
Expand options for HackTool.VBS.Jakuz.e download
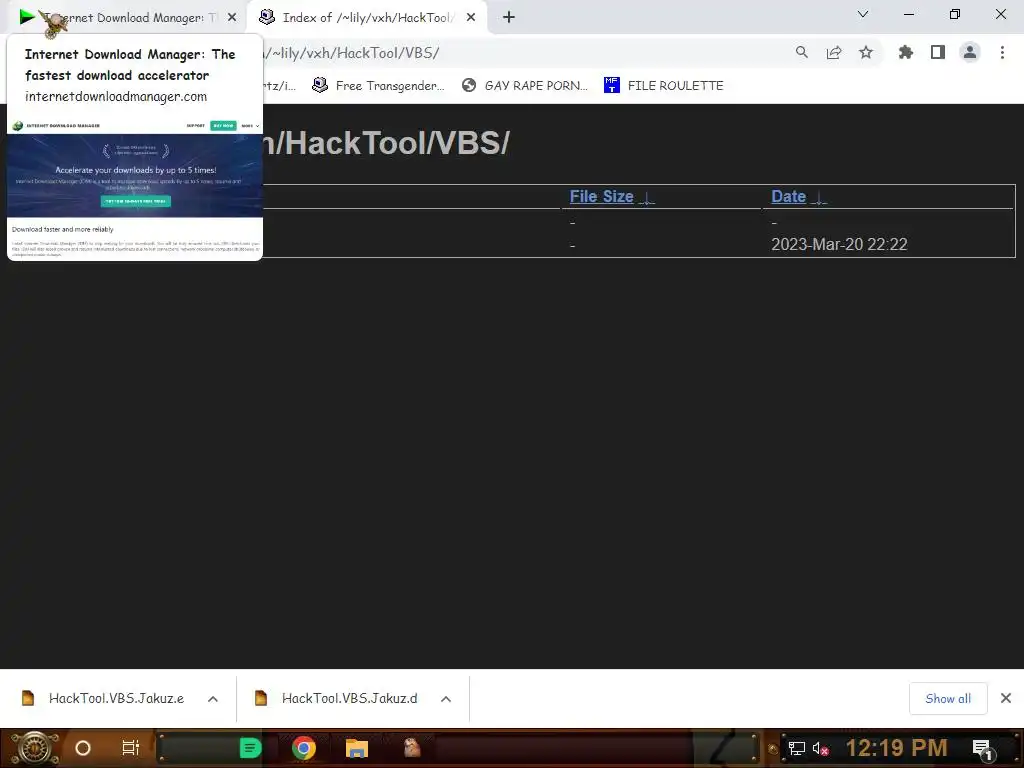(x=213, y=699)
